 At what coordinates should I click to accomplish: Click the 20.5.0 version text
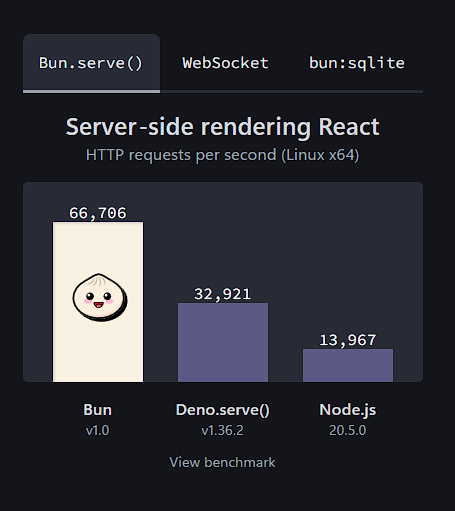(x=348, y=430)
